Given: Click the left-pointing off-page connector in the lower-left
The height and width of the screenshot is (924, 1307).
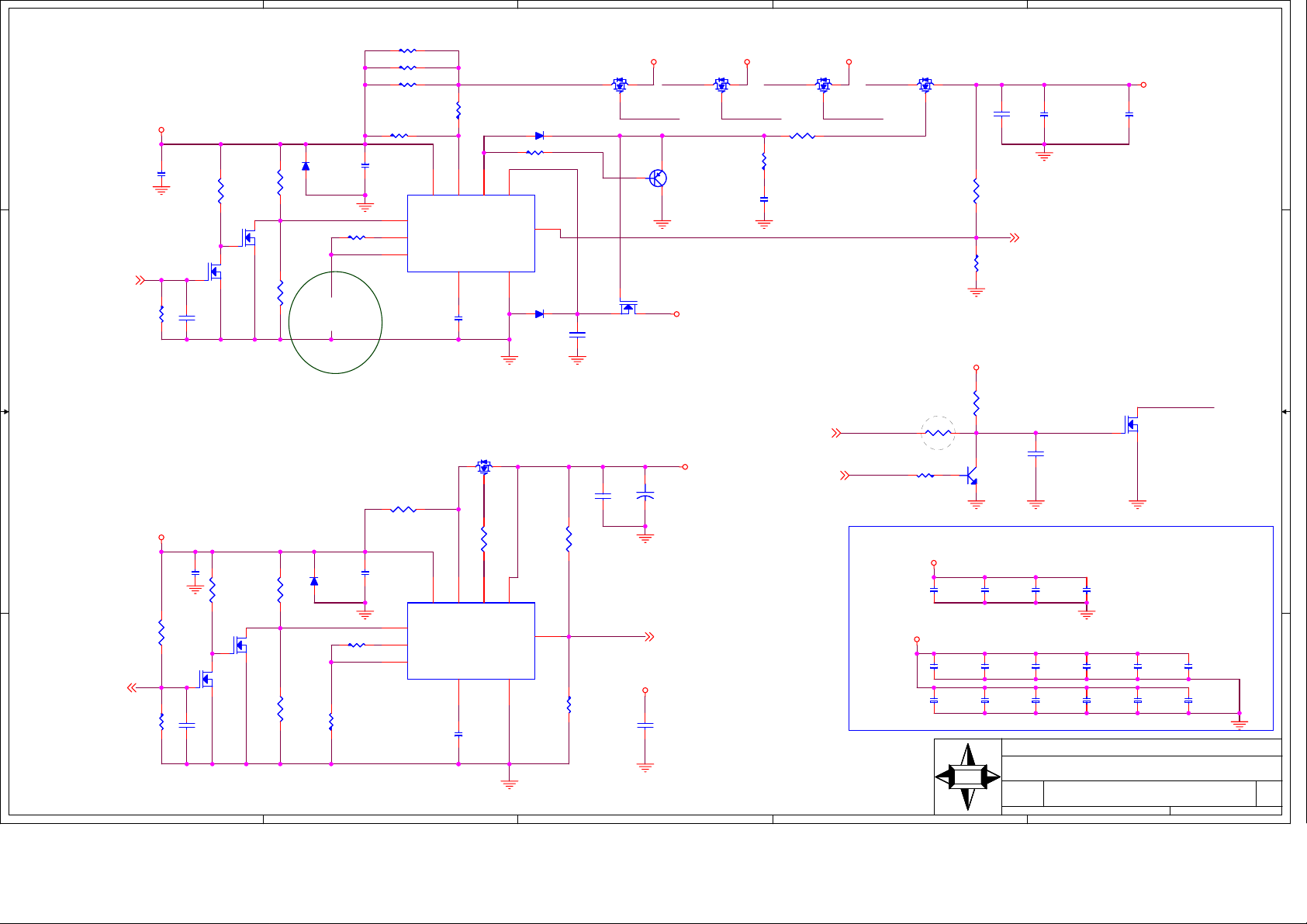Looking at the screenshot, I should click(132, 687).
